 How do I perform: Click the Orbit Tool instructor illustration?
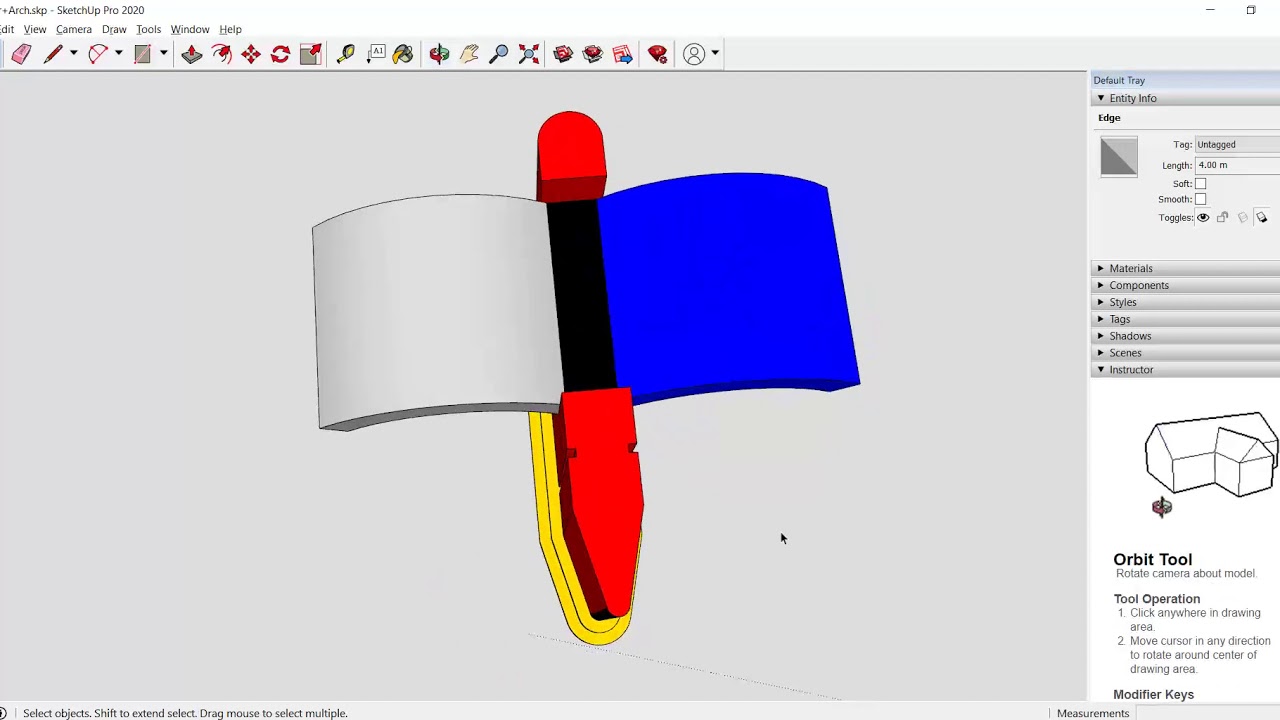pyautogui.click(x=1212, y=465)
